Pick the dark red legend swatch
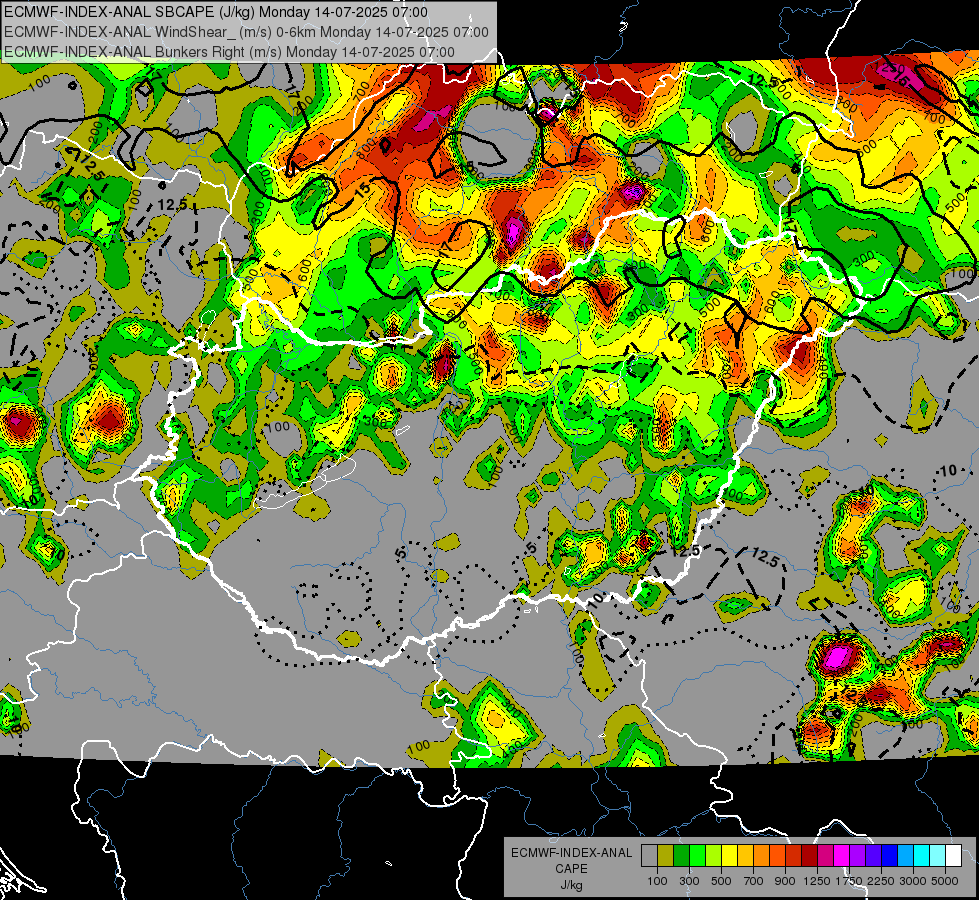The height and width of the screenshot is (900, 979). click(809, 856)
